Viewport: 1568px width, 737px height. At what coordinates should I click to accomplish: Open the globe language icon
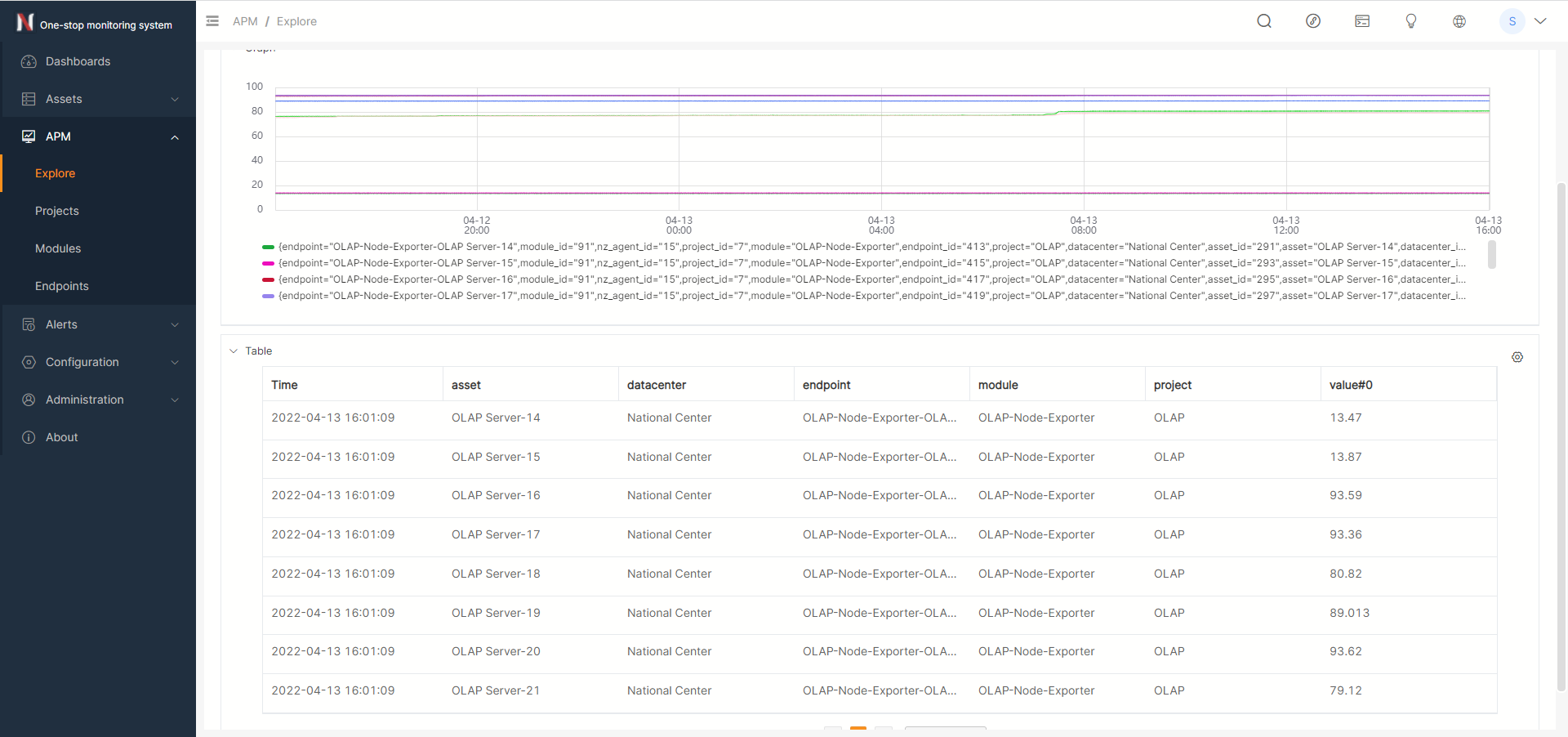tap(1459, 21)
